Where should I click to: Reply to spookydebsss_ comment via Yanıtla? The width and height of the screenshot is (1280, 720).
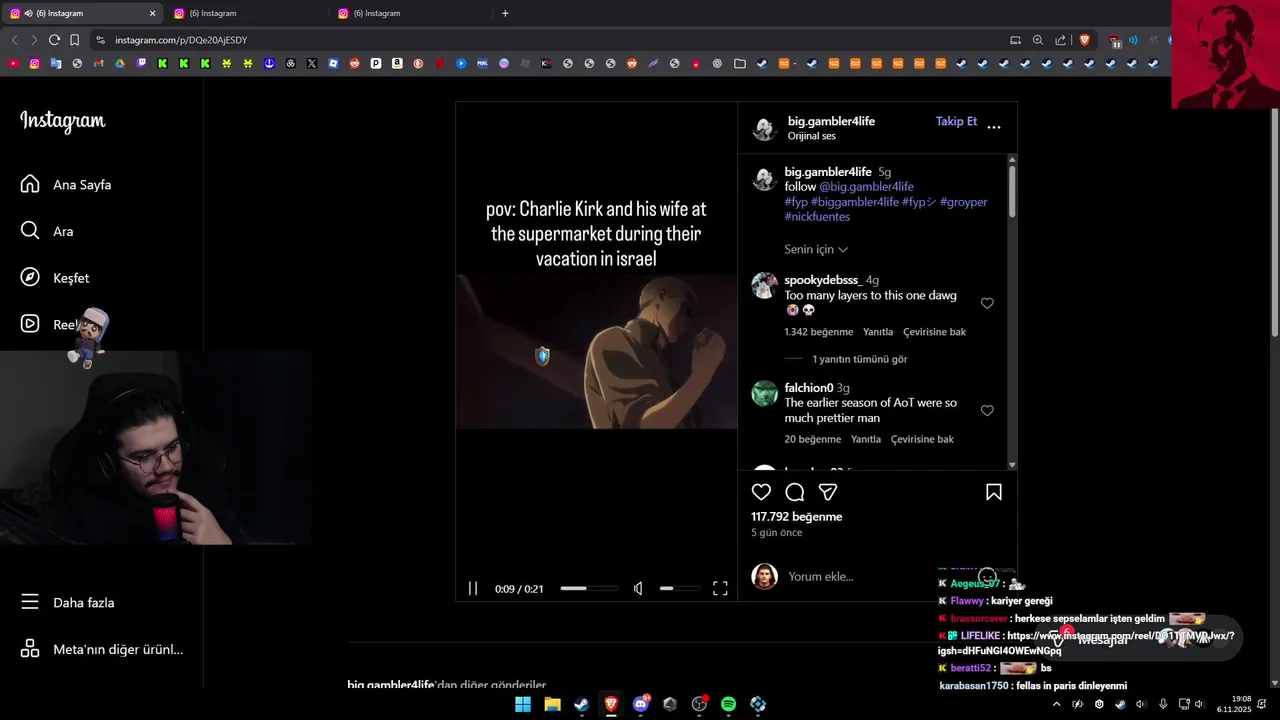pos(878,332)
